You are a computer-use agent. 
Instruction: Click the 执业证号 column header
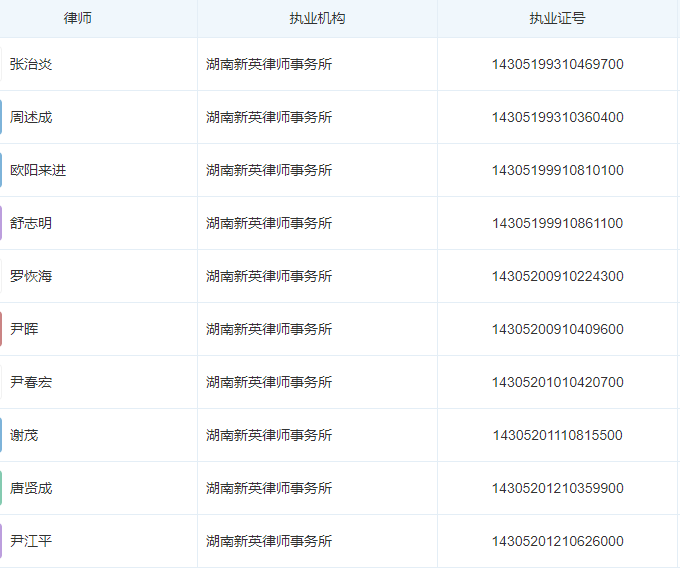tap(557, 18)
